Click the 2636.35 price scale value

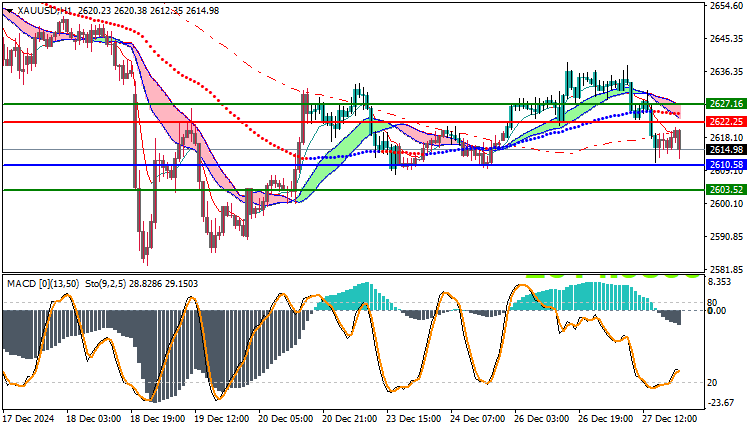(727, 72)
